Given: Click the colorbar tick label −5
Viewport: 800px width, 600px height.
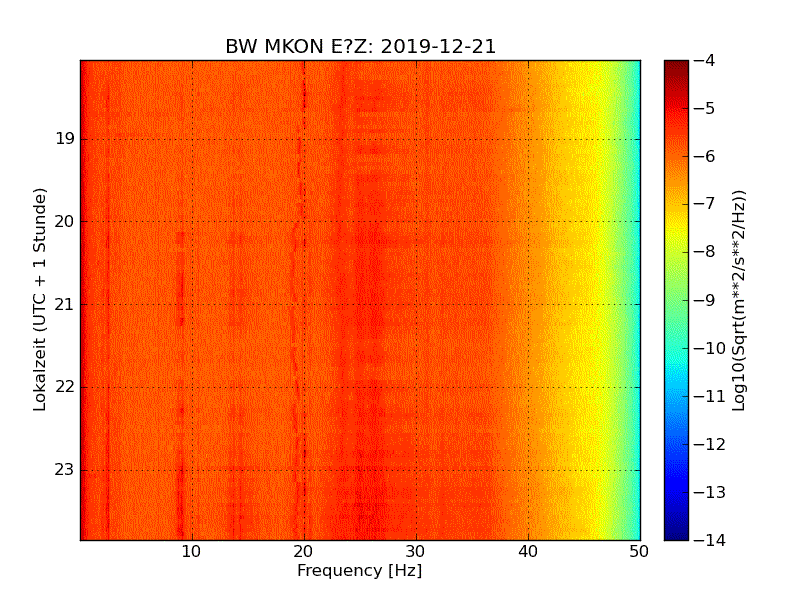Looking at the screenshot, I should pos(705,108).
